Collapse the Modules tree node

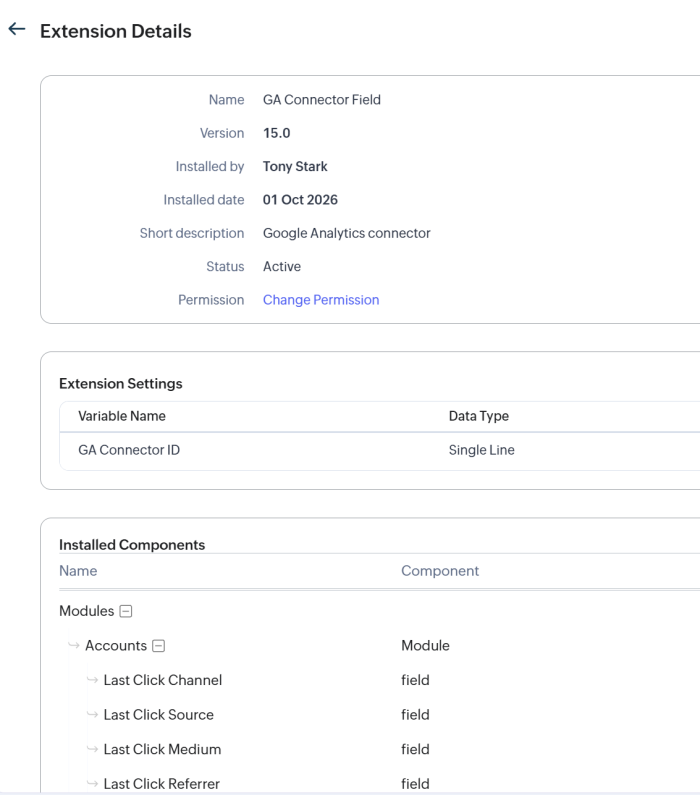point(126,611)
